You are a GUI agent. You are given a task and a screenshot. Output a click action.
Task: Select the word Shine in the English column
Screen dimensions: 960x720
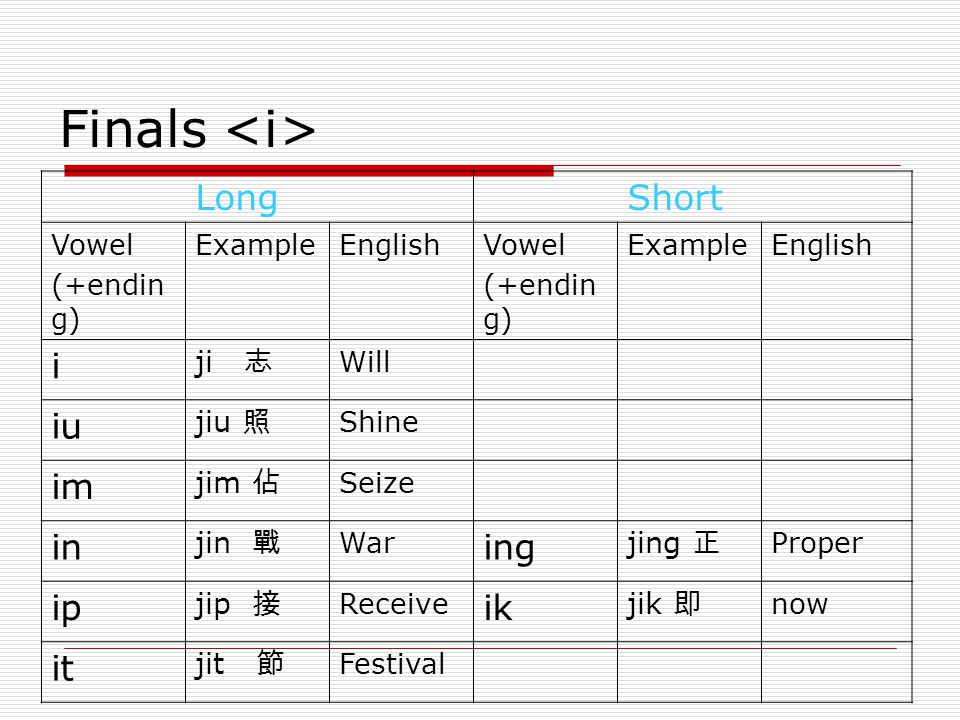pos(378,422)
